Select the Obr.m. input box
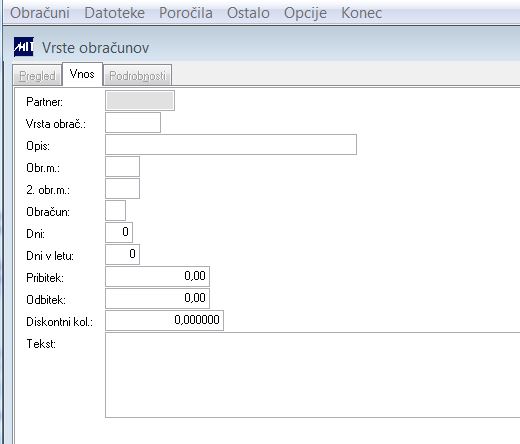This screenshot has height=444, width=520. (x=122, y=166)
